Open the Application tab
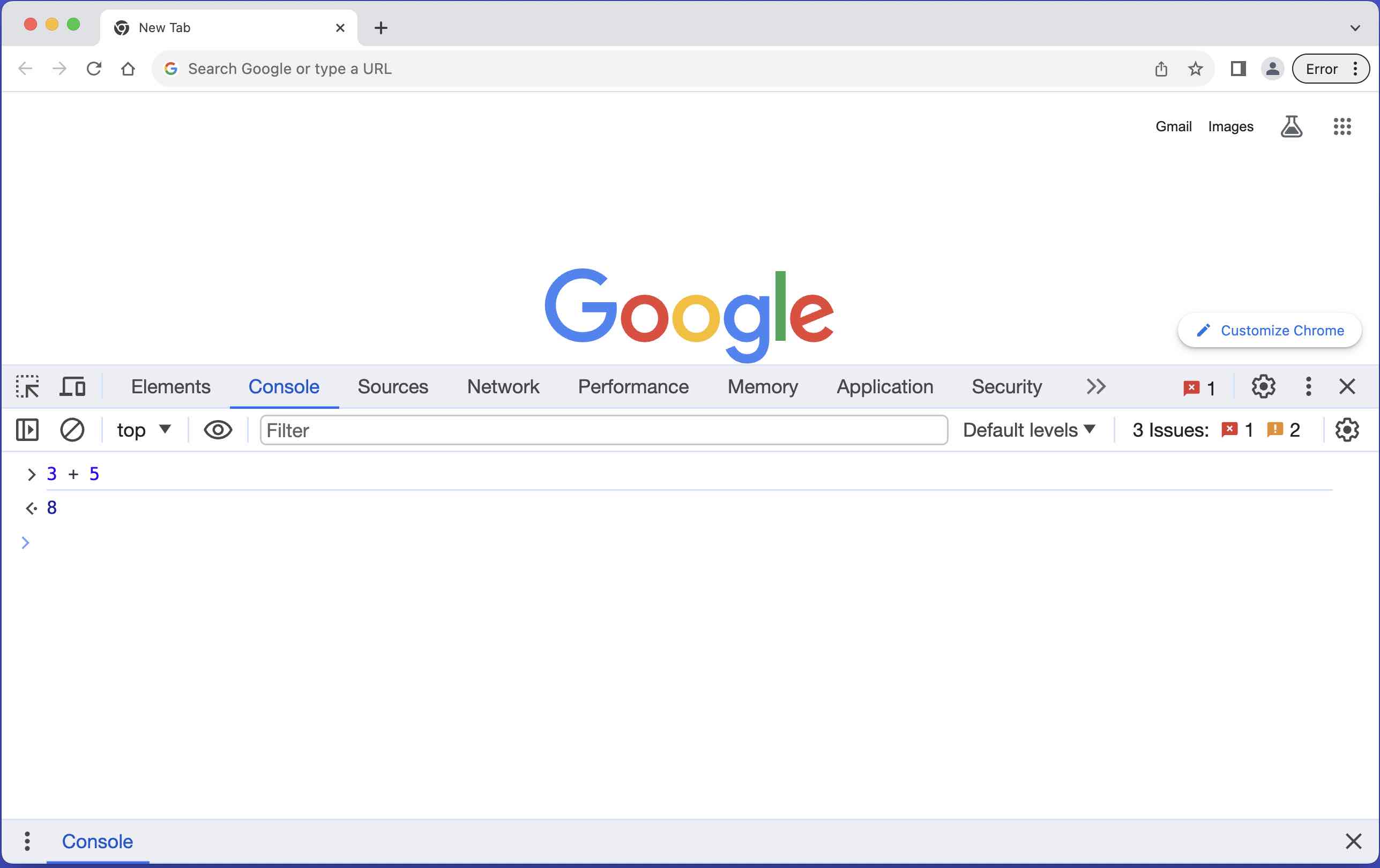Image resolution: width=1380 pixels, height=868 pixels. pos(884,387)
